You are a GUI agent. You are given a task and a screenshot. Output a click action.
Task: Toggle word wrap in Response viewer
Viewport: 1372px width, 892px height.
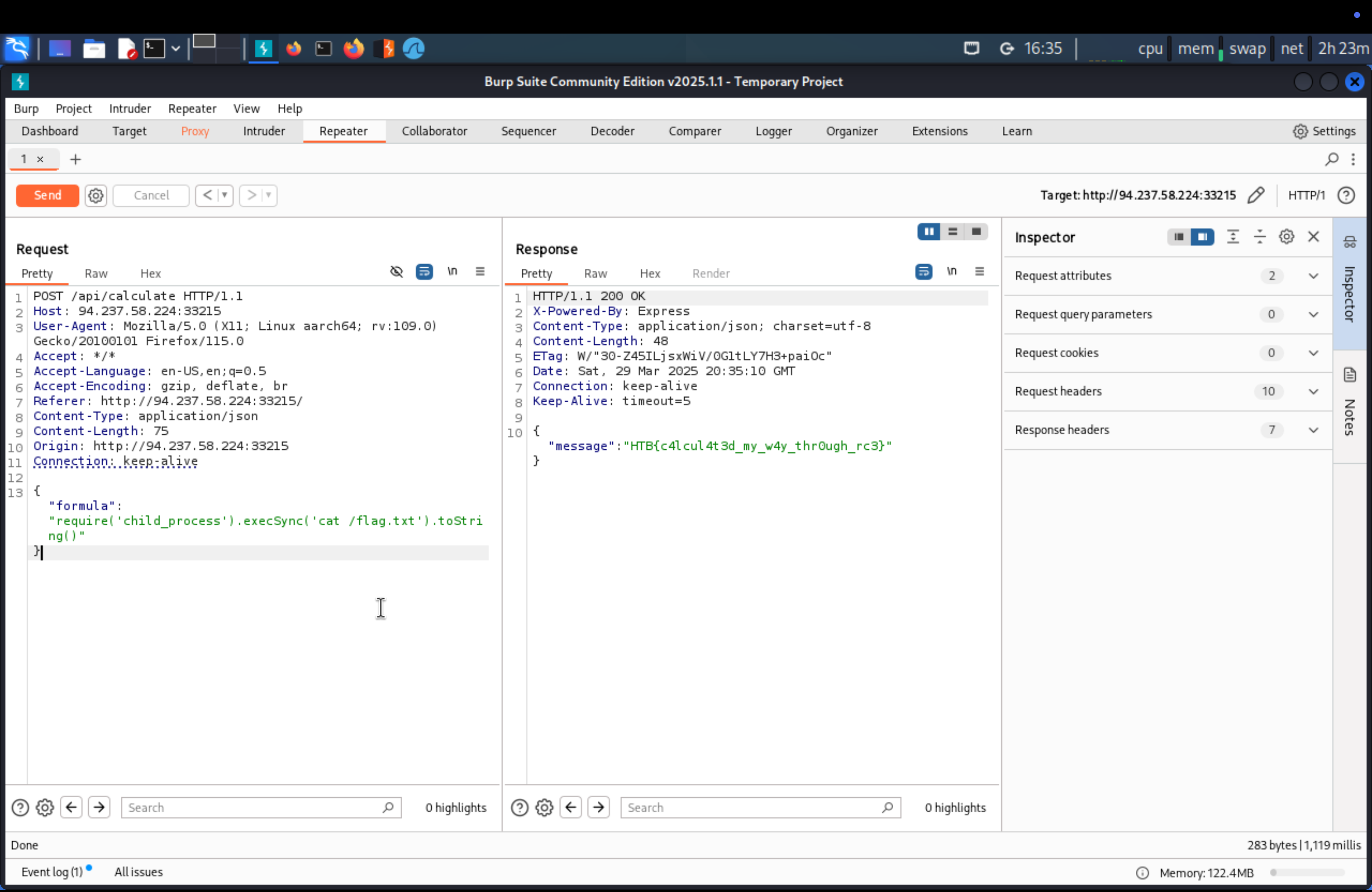(924, 272)
